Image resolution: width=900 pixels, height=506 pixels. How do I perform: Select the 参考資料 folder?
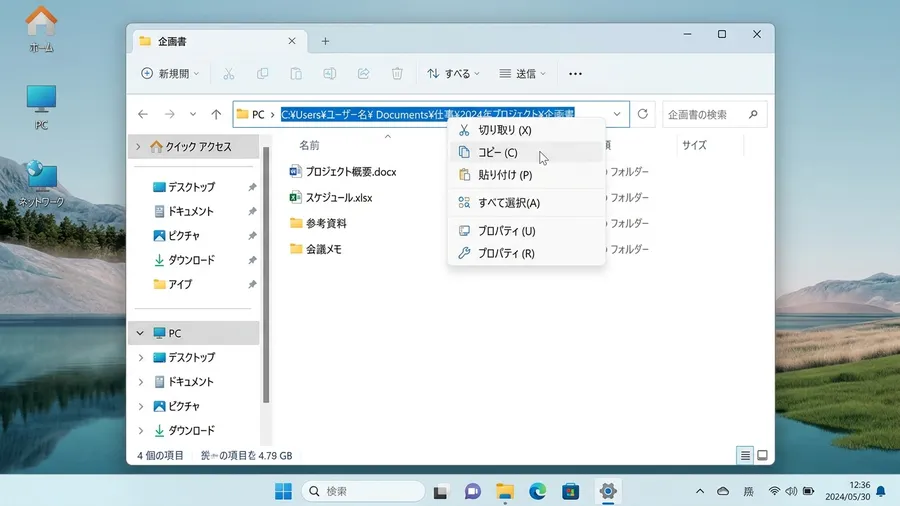click(x=318, y=223)
